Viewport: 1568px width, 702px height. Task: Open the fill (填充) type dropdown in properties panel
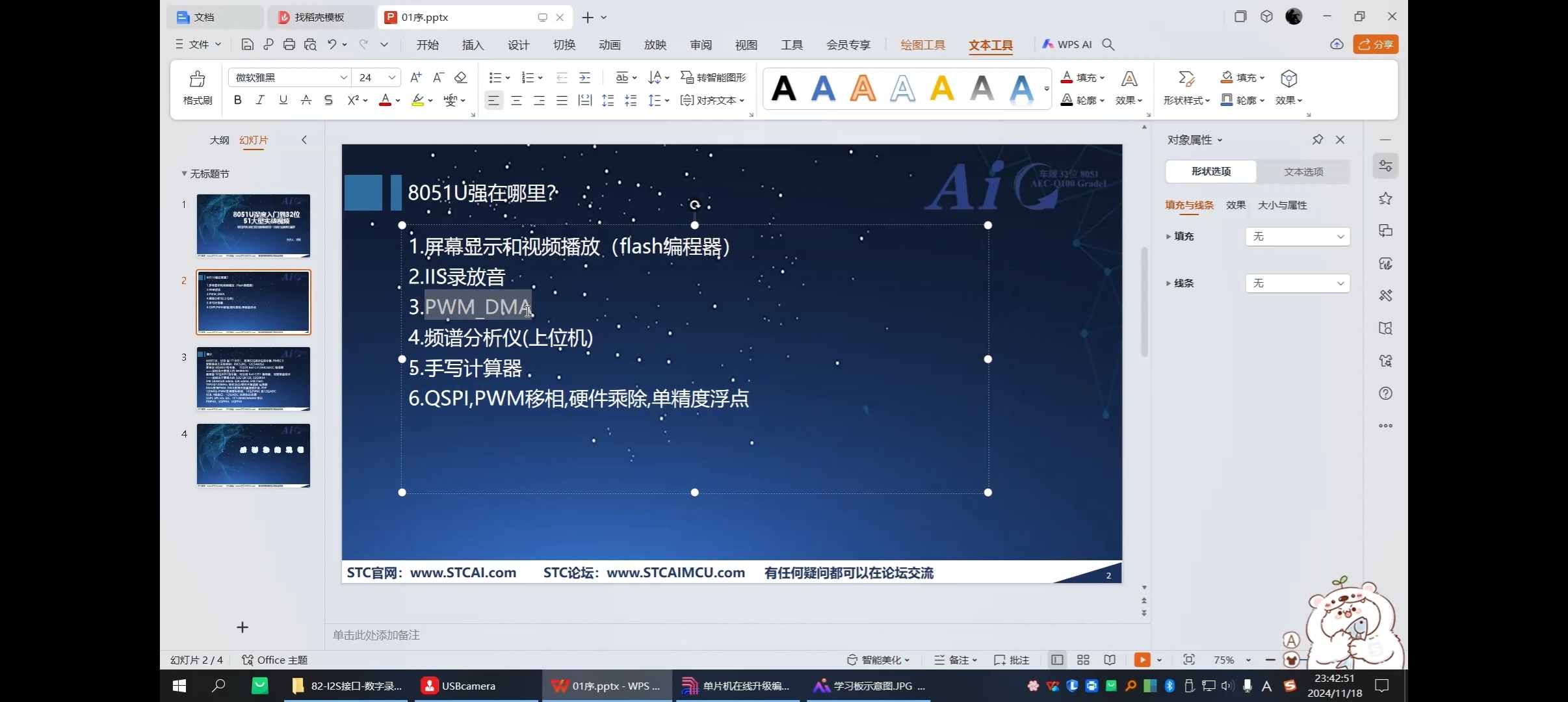(x=1298, y=237)
